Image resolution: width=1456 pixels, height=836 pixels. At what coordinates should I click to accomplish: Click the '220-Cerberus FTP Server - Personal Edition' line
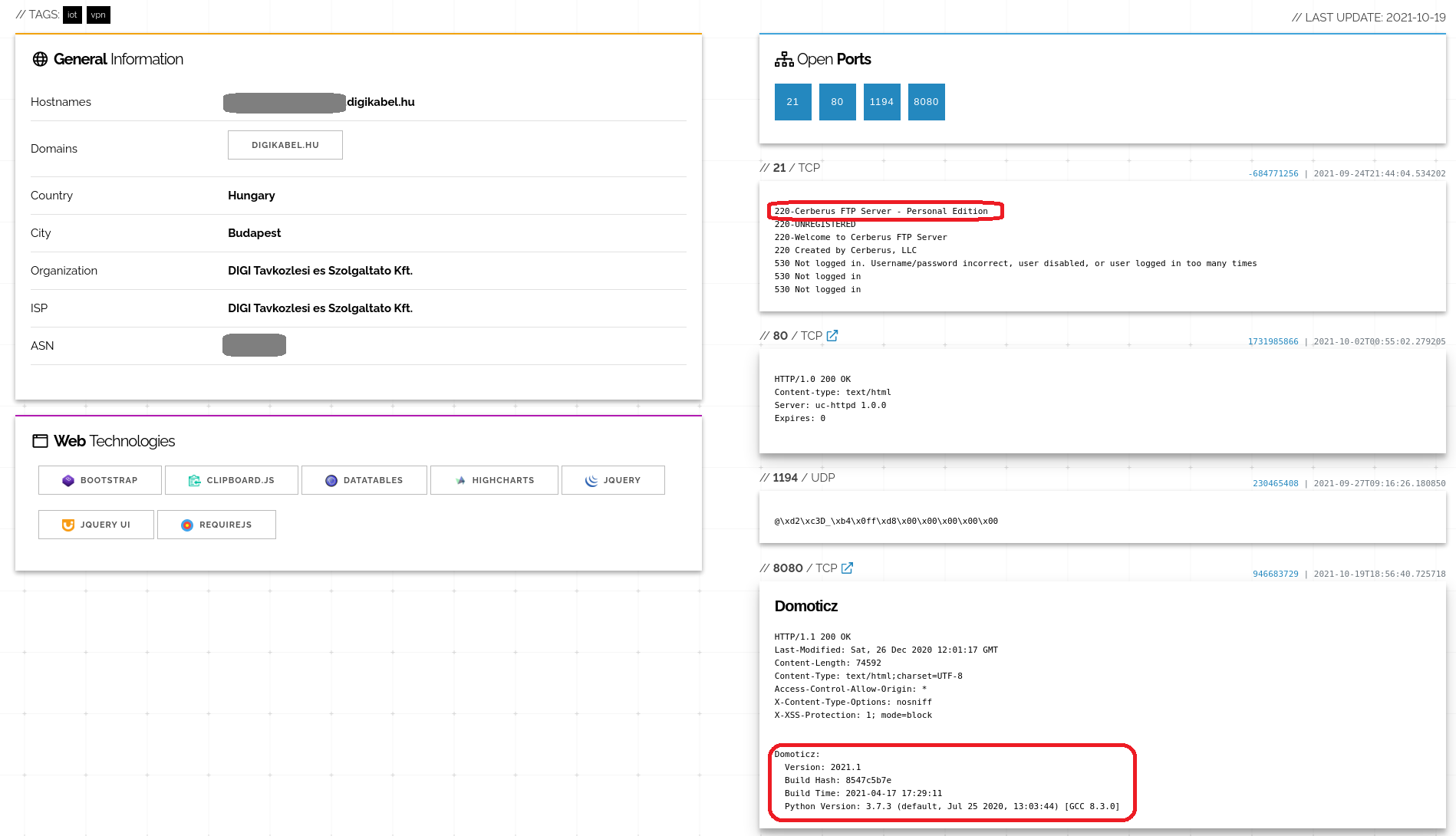[x=881, y=211]
